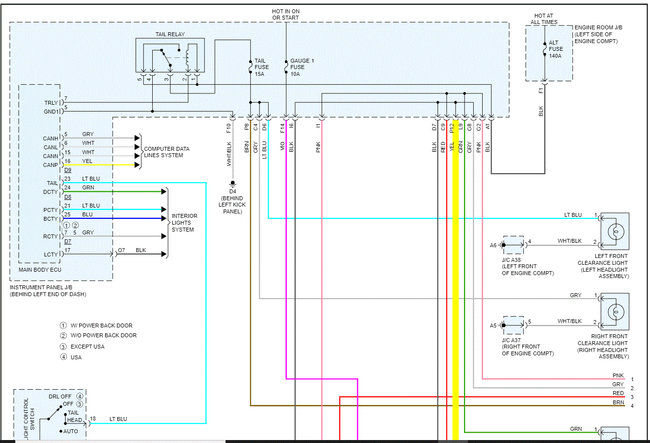The width and height of the screenshot is (650, 443).
Task: Select the ENGINE ROOM J/B label
Action: (x=598, y=34)
